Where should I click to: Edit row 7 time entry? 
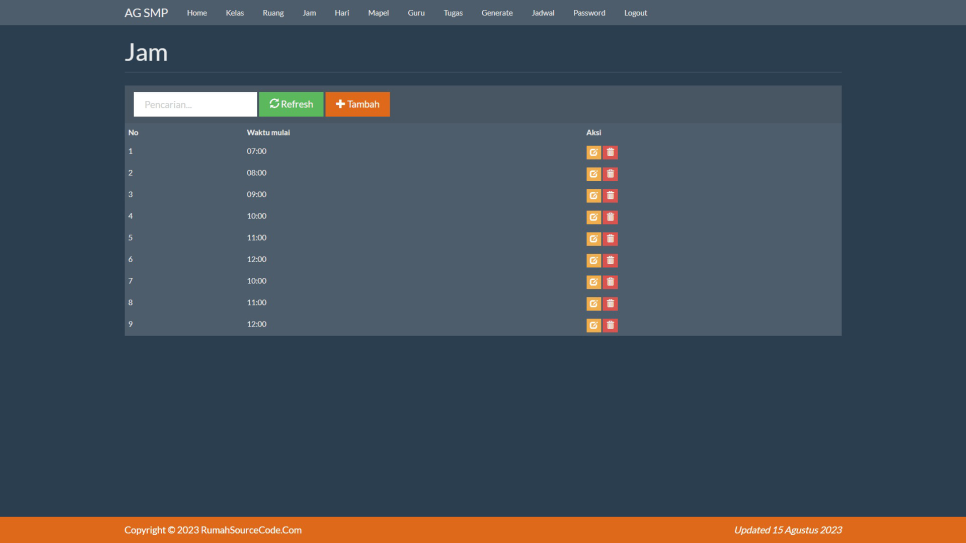(x=593, y=282)
